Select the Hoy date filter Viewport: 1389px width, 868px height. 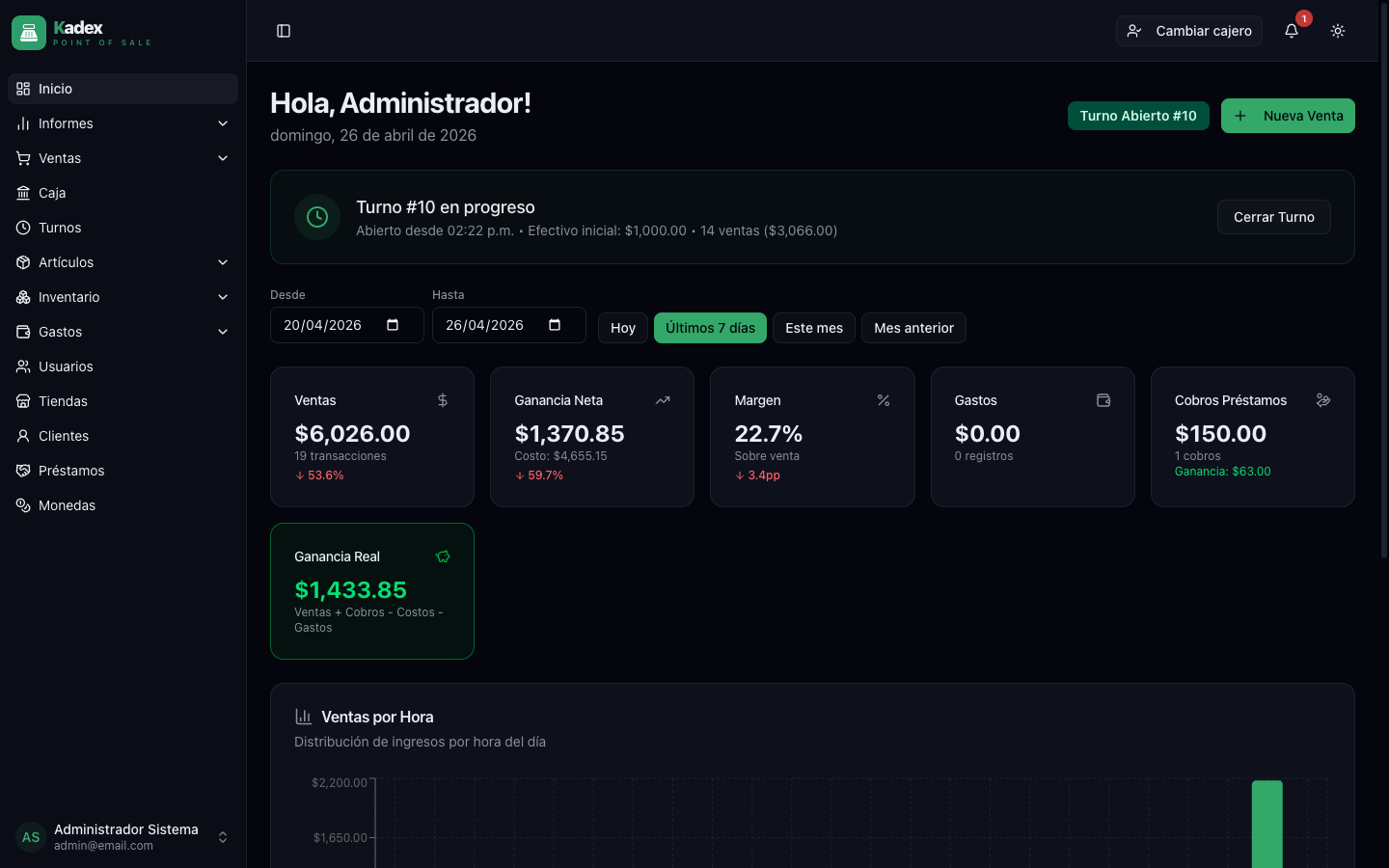tap(623, 328)
